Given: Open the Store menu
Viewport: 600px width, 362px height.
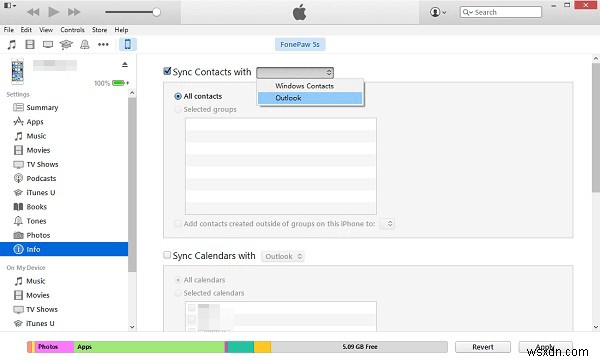Looking at the screenshot, I should (99, 30).
